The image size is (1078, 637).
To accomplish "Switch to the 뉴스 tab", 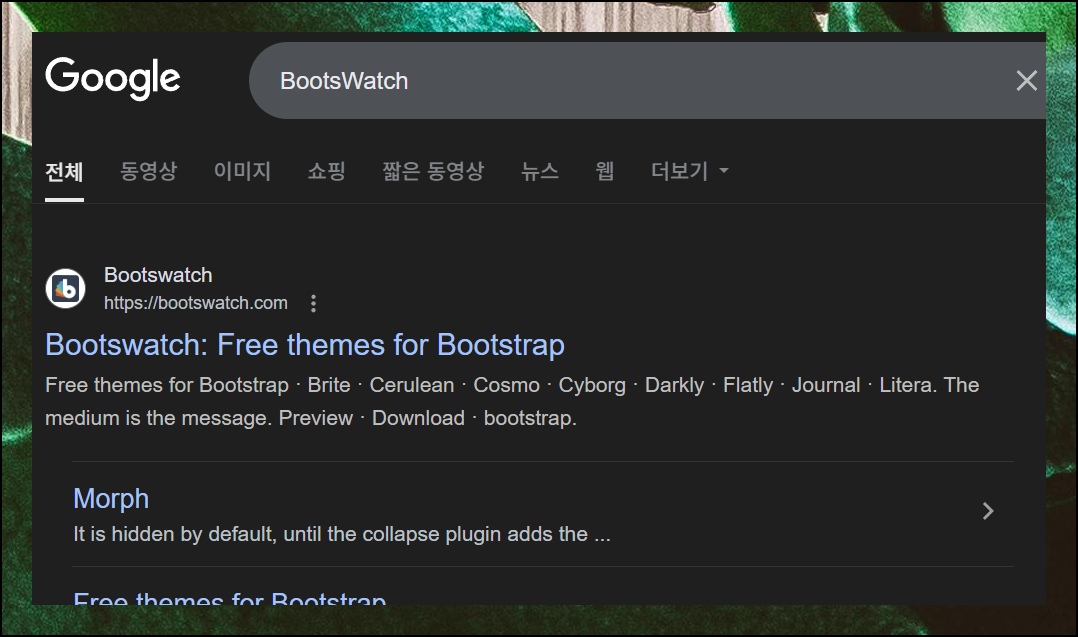I will (x=540, y=170).
